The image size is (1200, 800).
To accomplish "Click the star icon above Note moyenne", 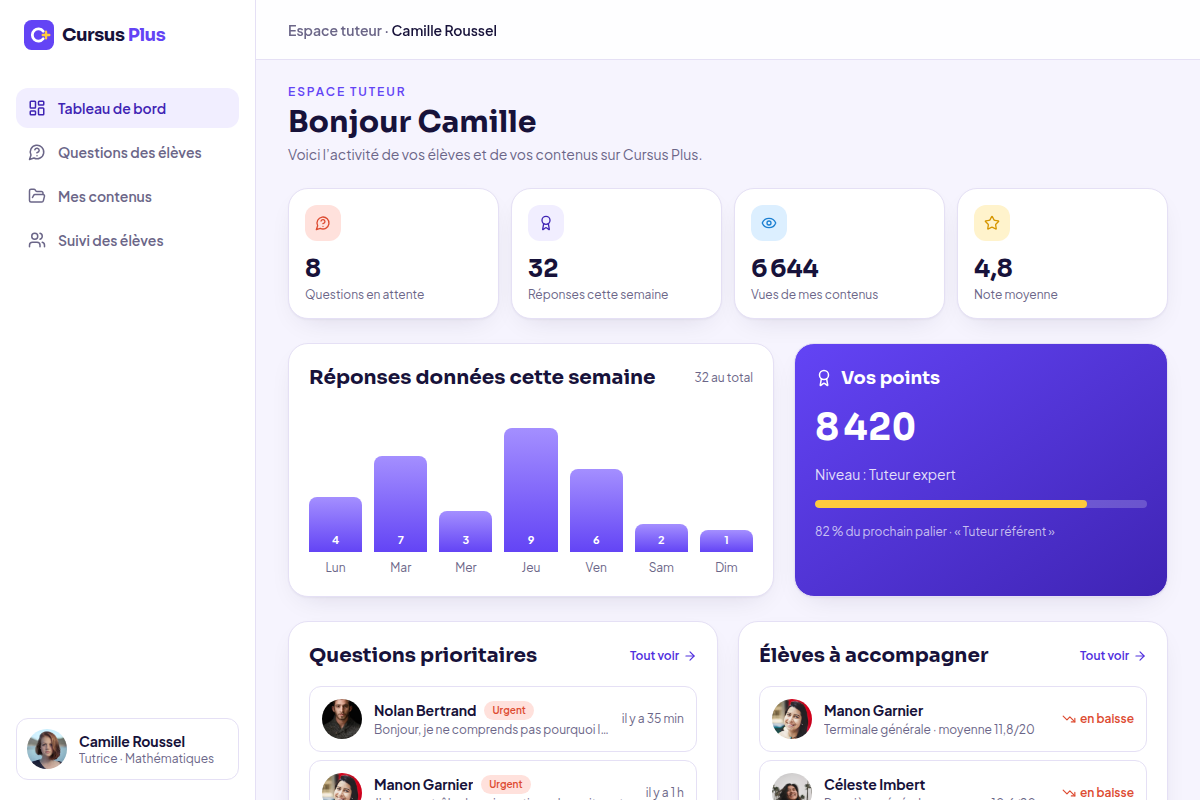I will coord(992,223).
